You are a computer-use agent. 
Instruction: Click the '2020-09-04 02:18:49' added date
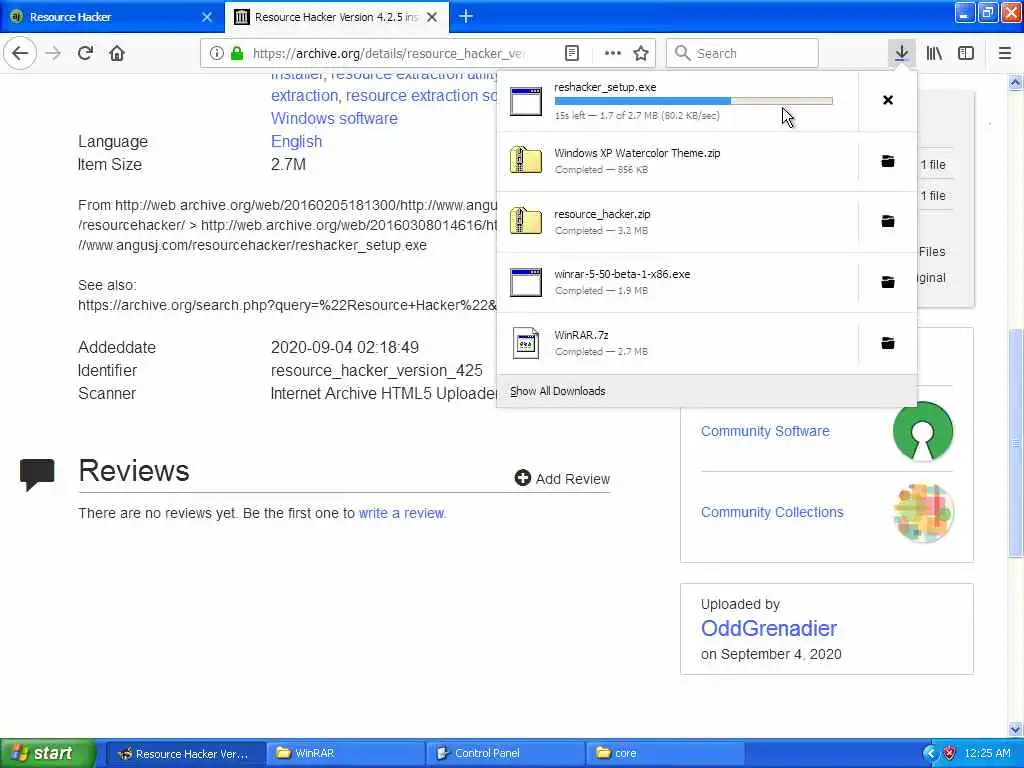345,347
